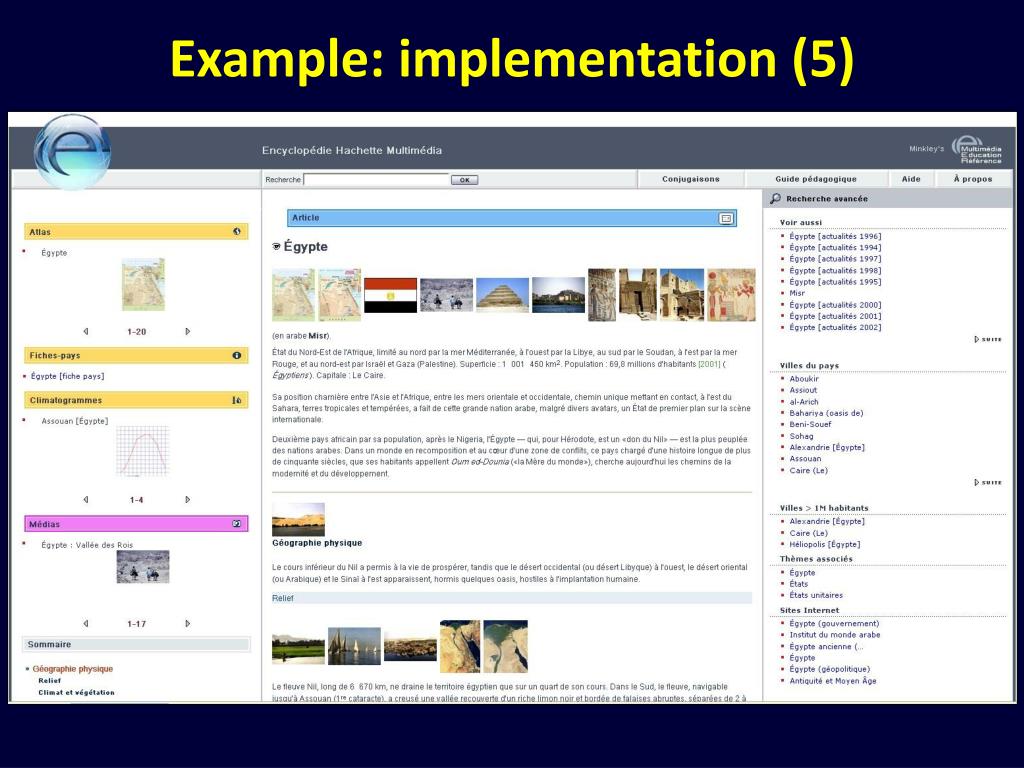Open the Nile delta satellite thumbnail
Image resolution: width=1024 pixels, height=768 pixels.
pos(505,647)
